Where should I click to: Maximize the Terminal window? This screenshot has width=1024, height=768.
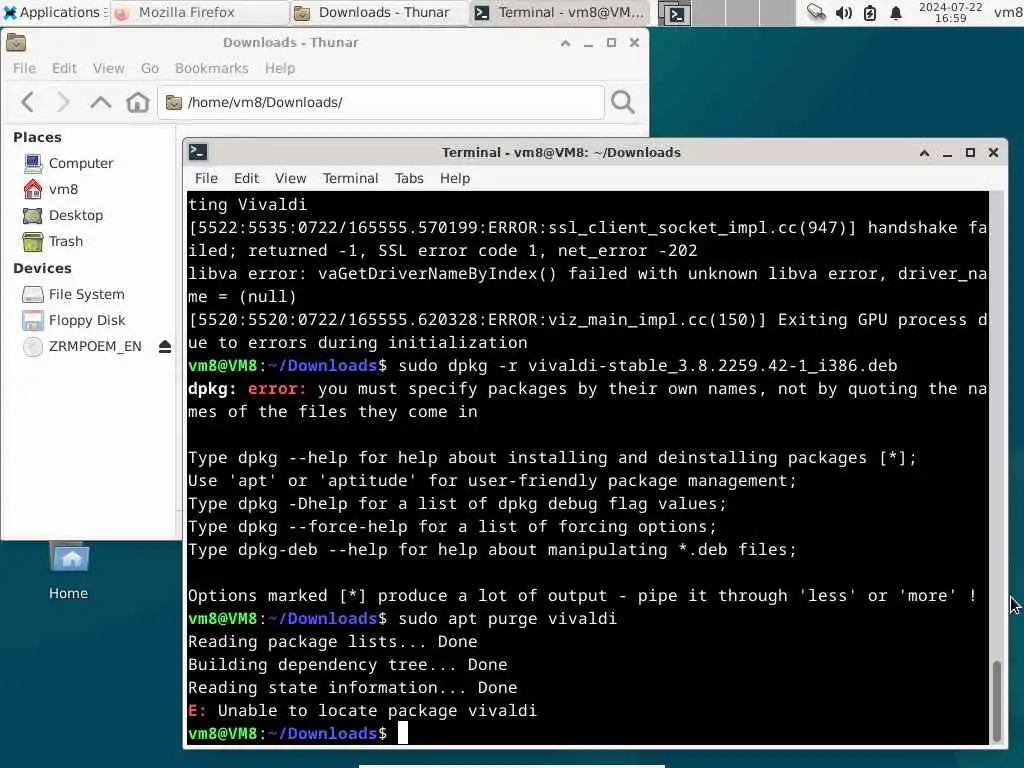click(x=970, y=153)
